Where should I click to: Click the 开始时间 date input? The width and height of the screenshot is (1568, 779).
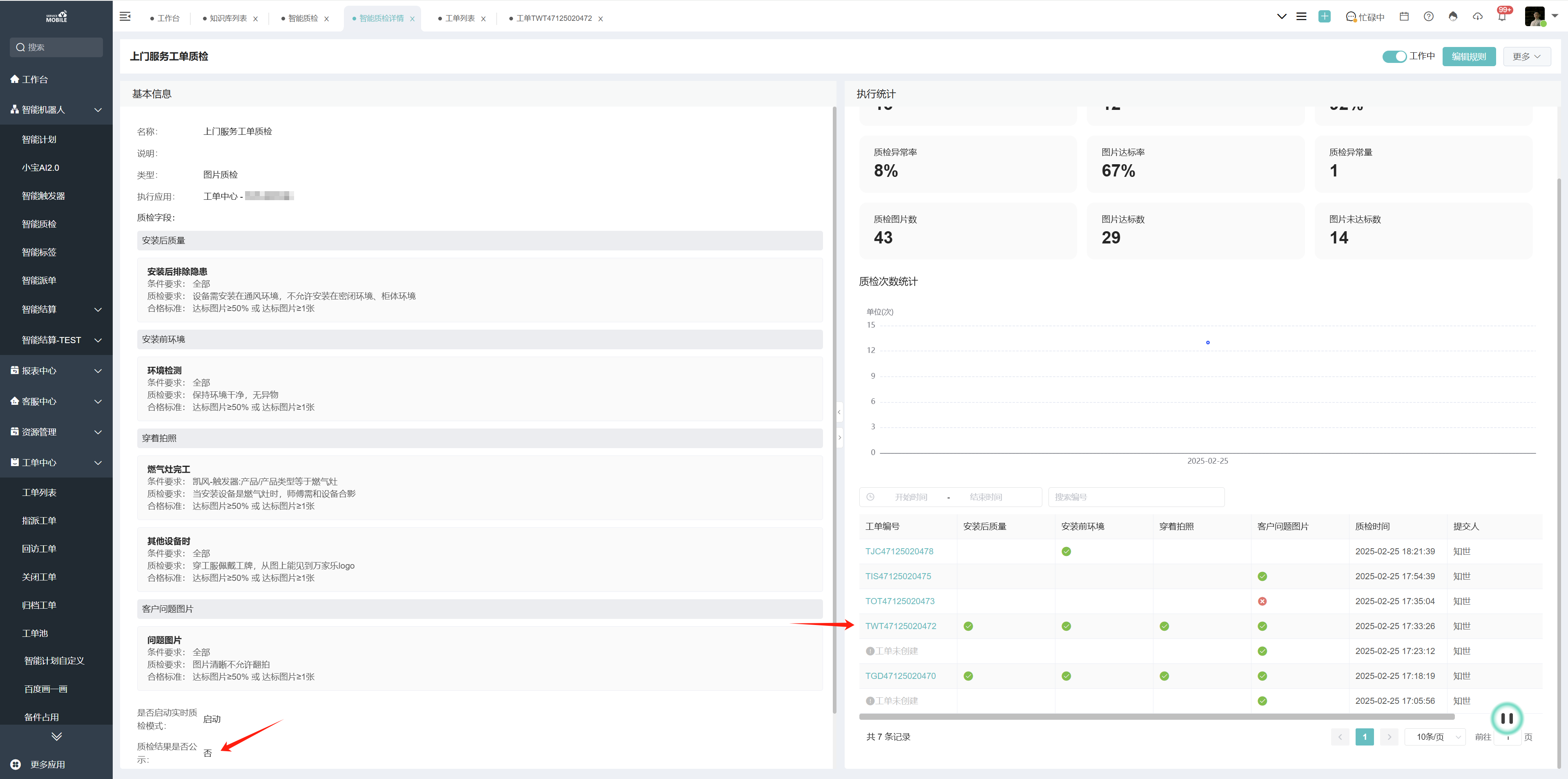coord(911,497)
